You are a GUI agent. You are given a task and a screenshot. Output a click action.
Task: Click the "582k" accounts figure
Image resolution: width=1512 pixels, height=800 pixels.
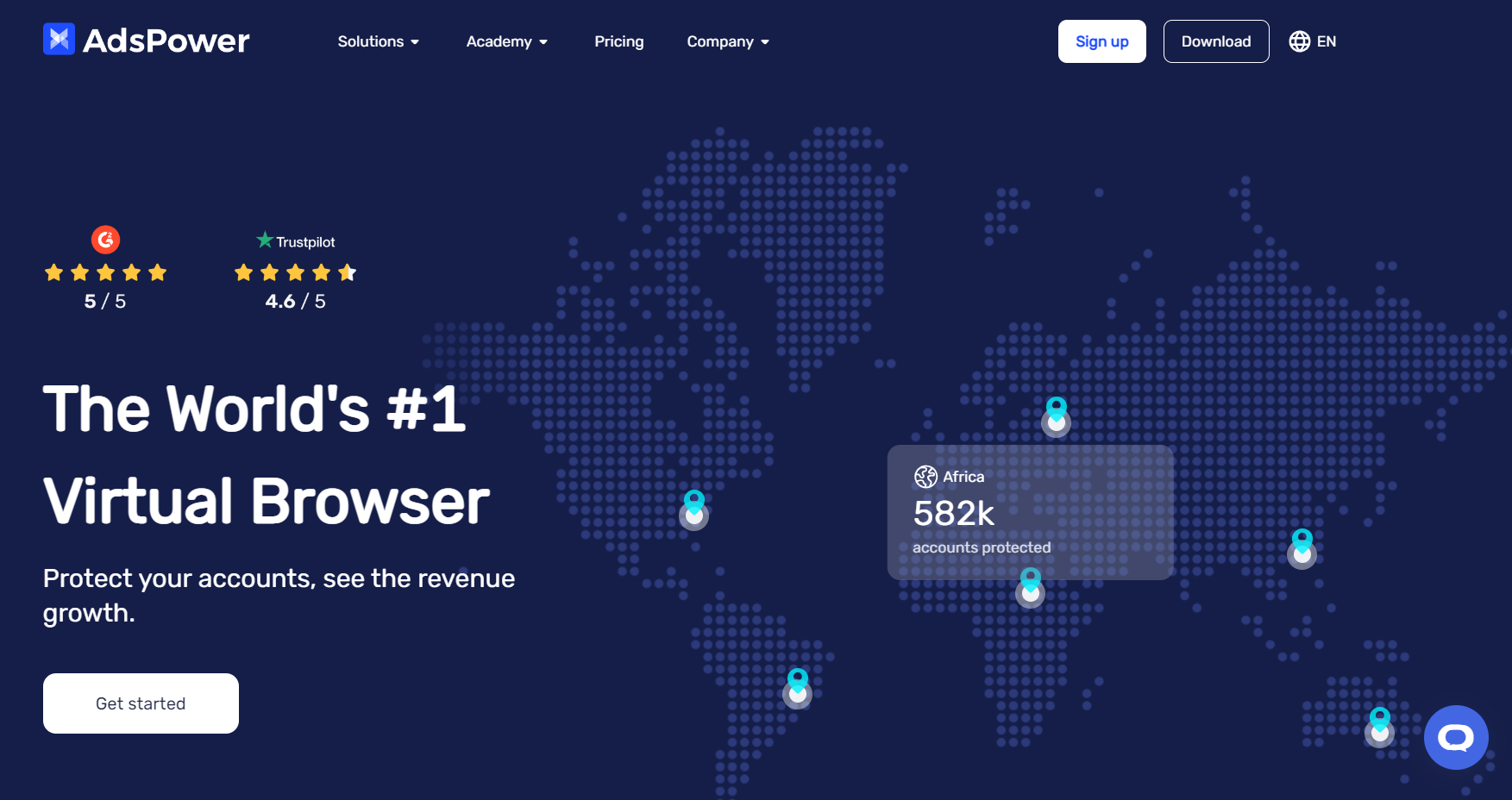point(954,514)
